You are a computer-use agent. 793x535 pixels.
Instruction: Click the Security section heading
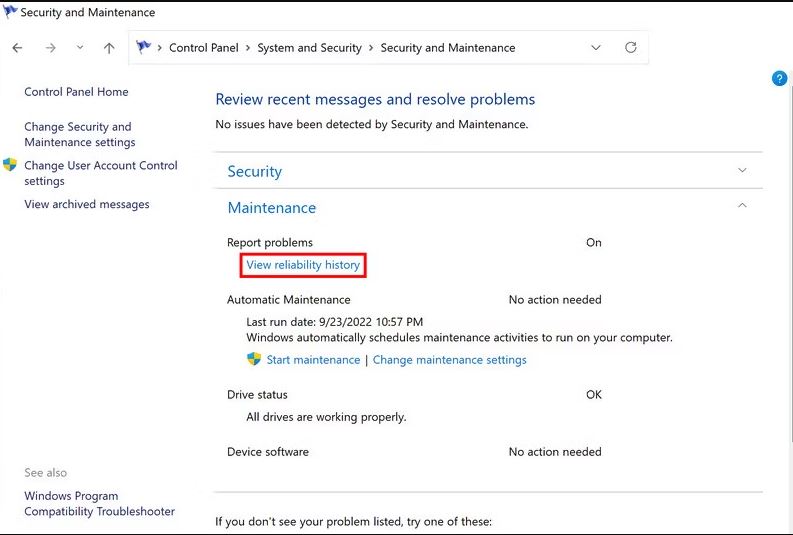coord(254,171)
